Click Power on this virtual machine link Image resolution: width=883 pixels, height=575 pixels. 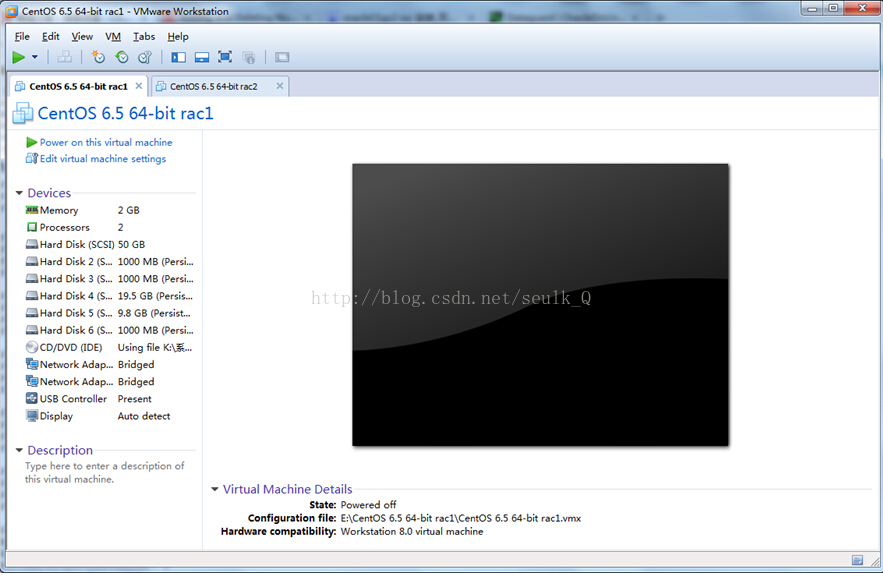pyautogui.click(x=106, y=142)
